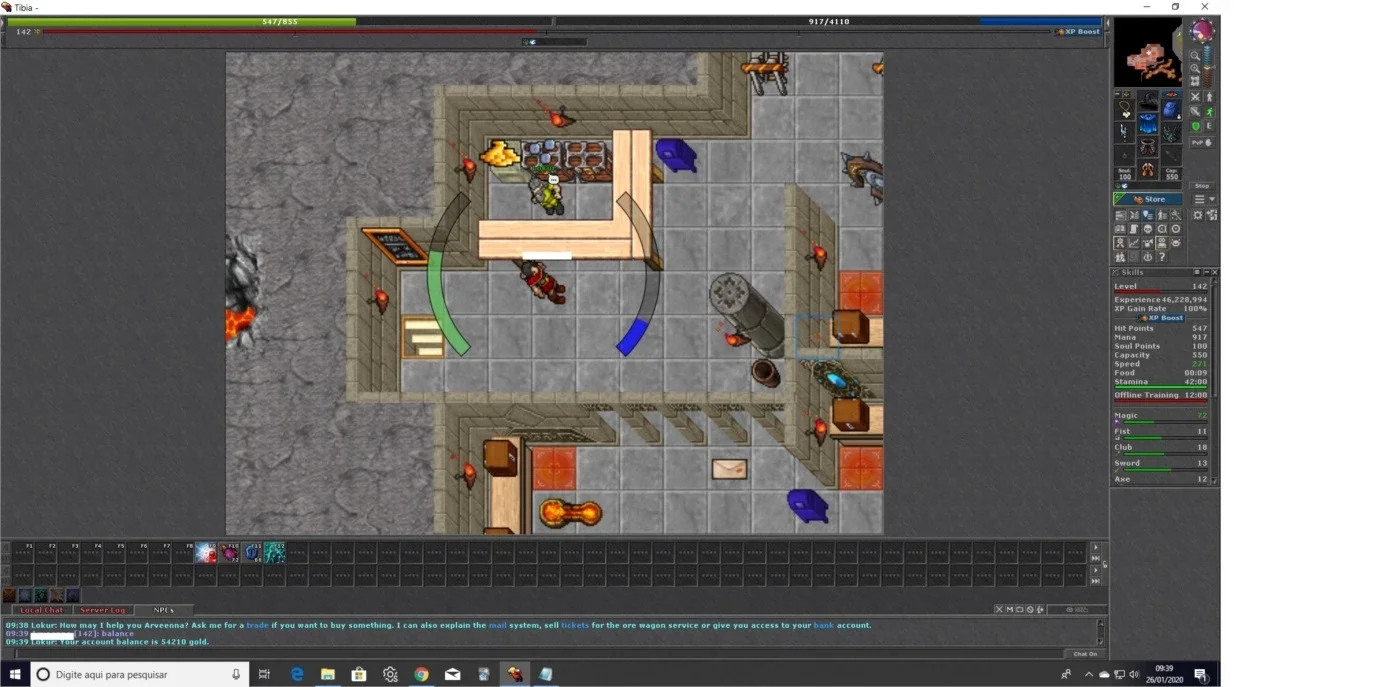Toggle the stand-still movement mode

pyautogui.click(x=1208, y=97)
